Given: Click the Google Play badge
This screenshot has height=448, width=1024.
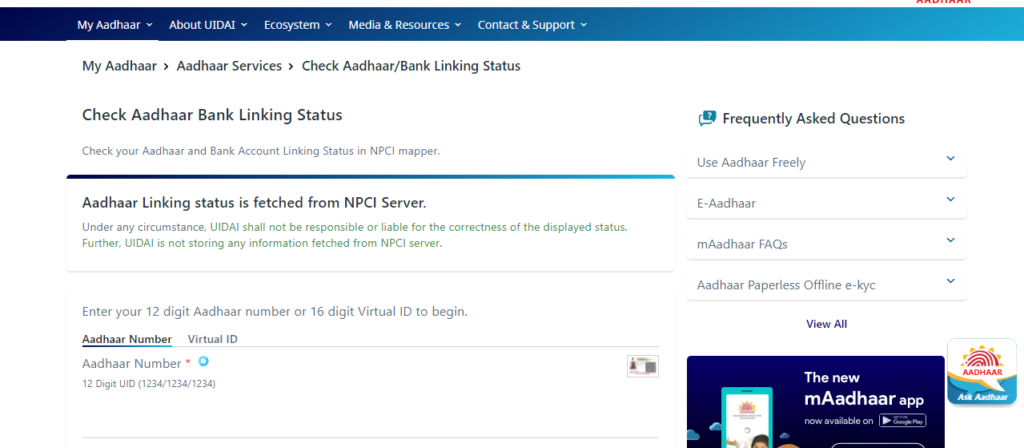Looking at the screenshot, I should (x=902, y=421).
